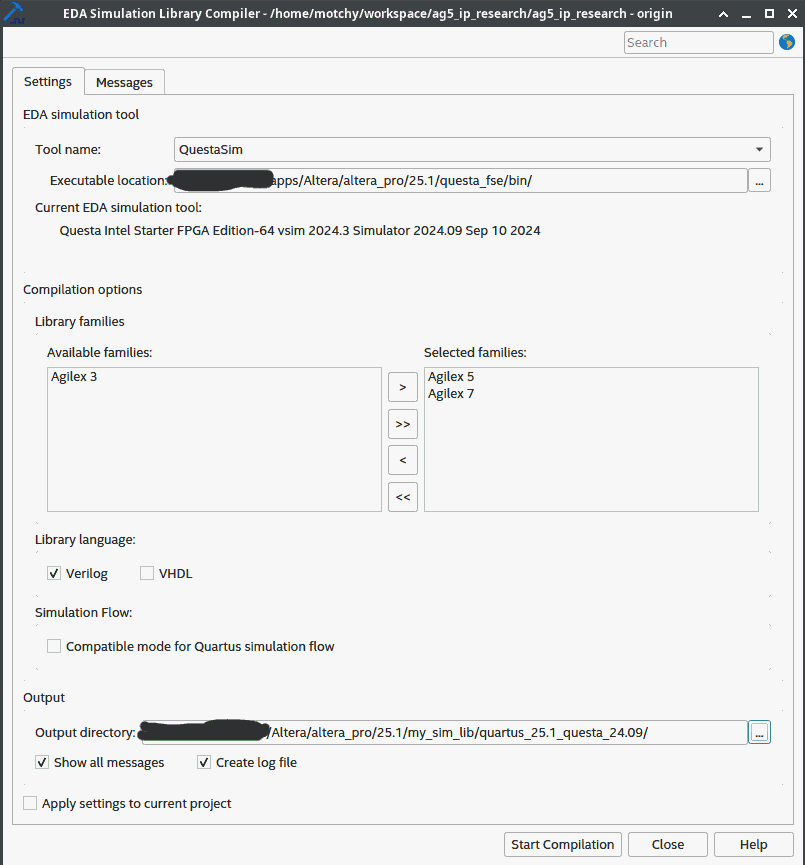805x865 pixels.
Task: Open the Tool name QuestaSim dropdown
Action: (472, 149)
